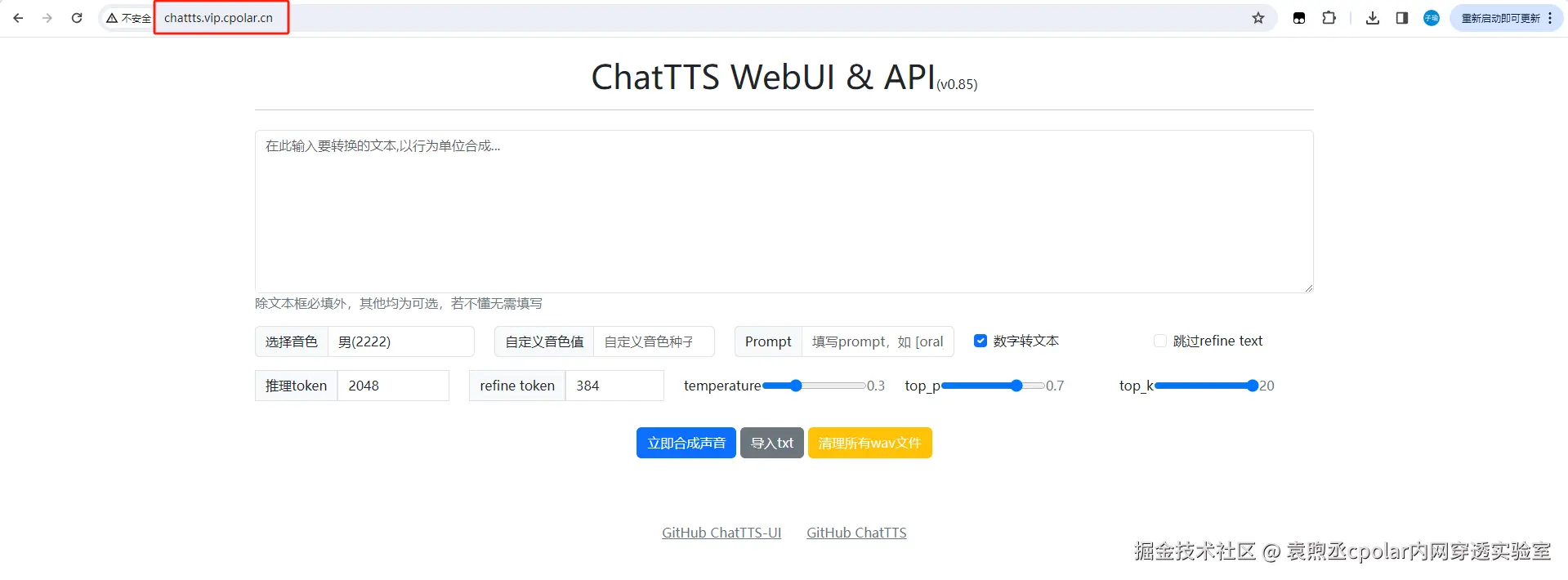
Task: Click the 自定义音色值 label
Action: click(x=544, y=341)
